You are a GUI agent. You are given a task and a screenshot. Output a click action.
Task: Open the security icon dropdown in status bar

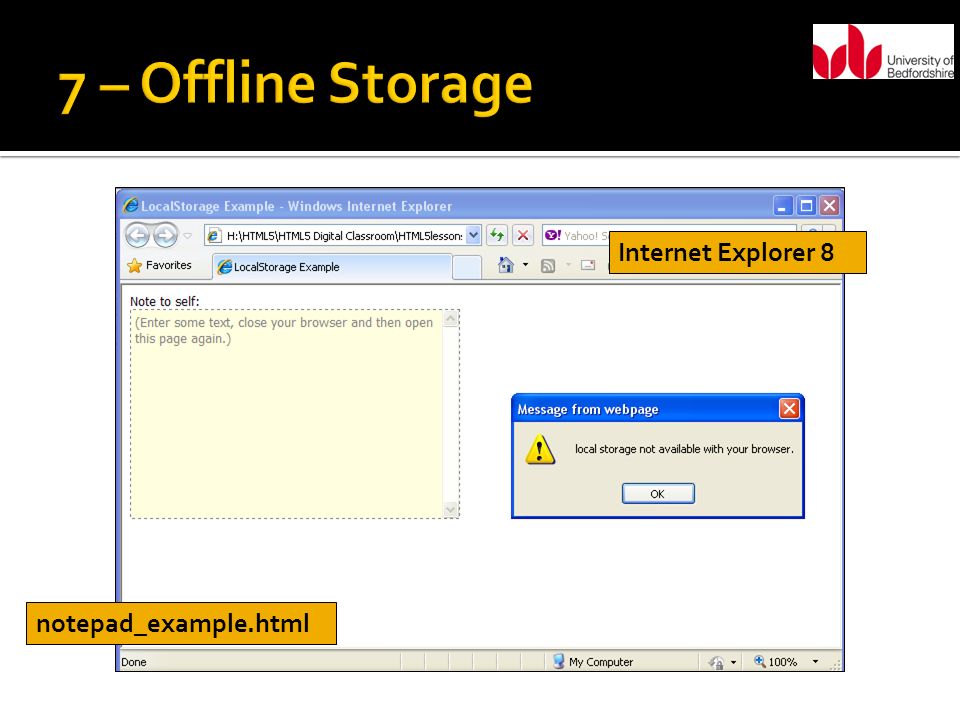733,662
